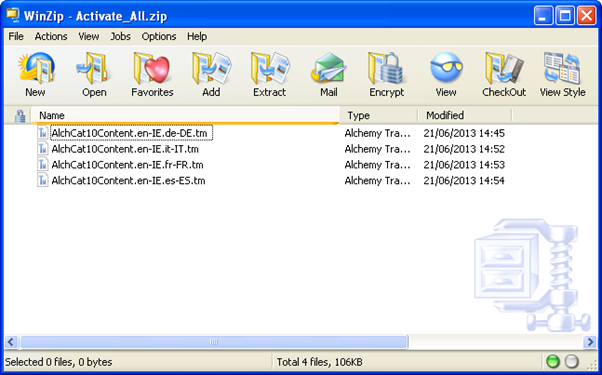Maximize the WinZip window
The image size is (602, 375).
click(x=565, y=16)
